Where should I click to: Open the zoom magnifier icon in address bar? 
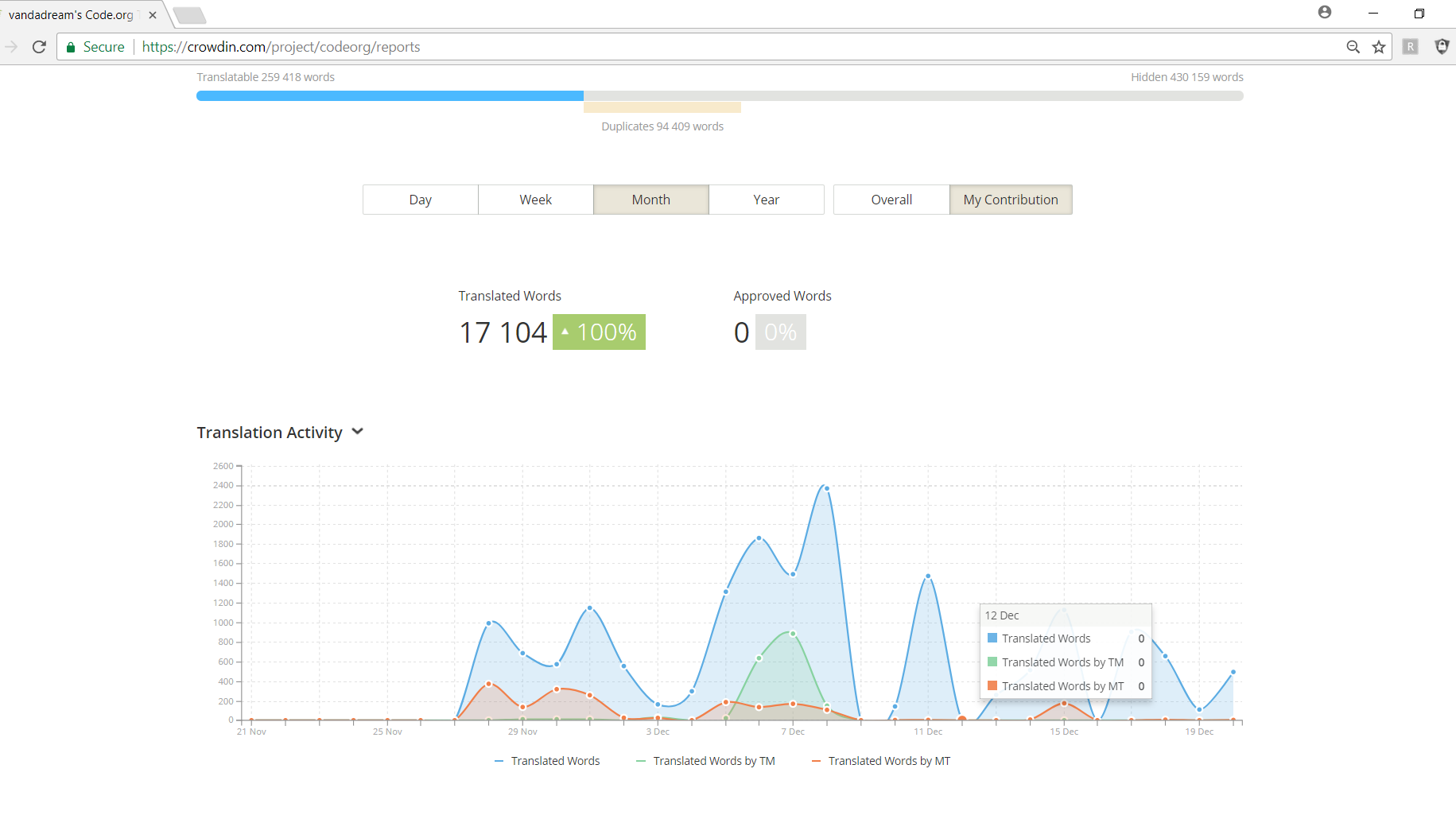pyautogui.click(x=1353, y=47)
